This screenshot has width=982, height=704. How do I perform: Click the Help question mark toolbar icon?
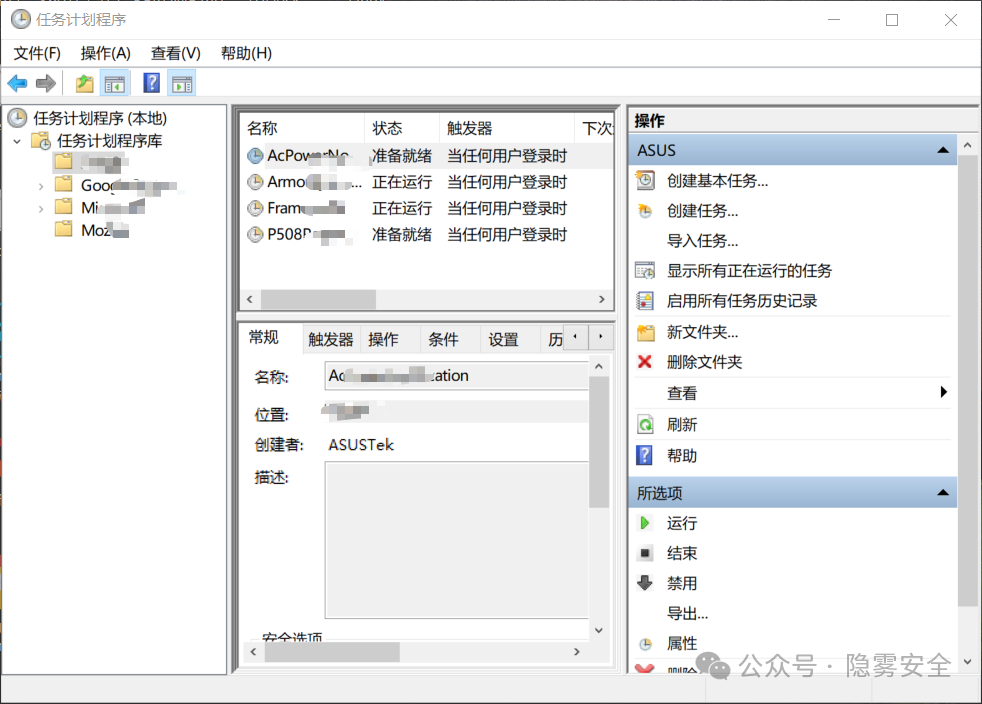[x=150, y=83]
